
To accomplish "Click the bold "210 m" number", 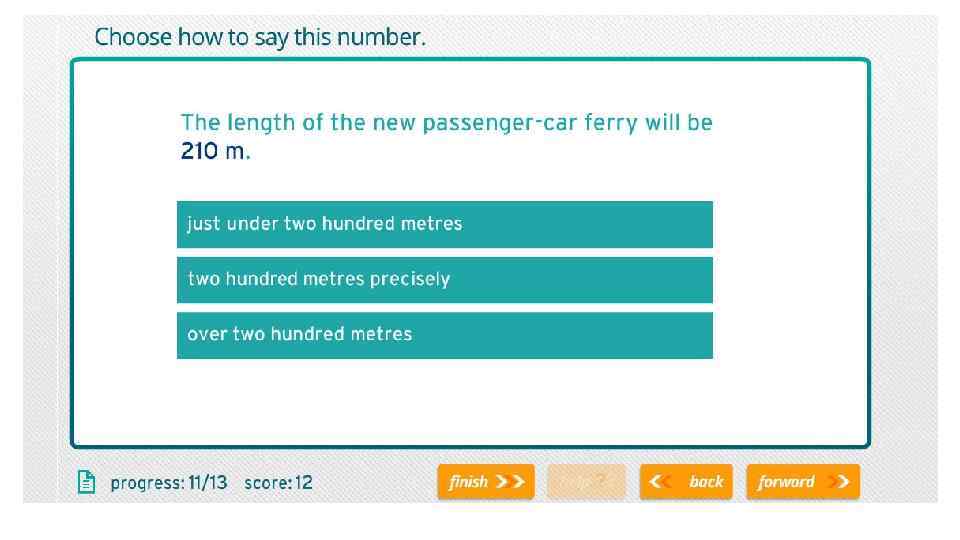I will click(x=212, y=152).
